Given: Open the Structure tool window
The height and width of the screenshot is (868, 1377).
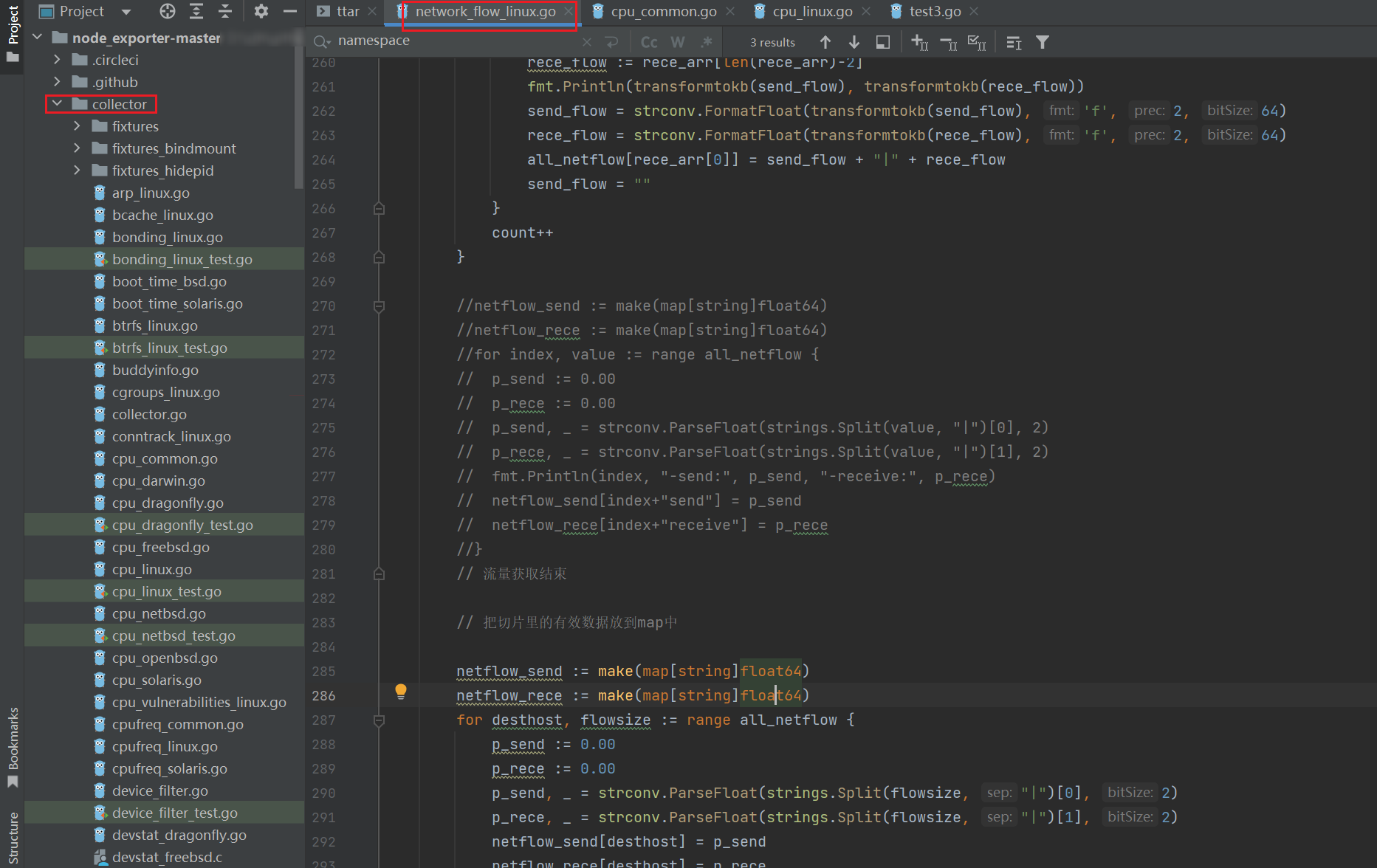Looking at the screenshot, I should [x=13, y=838].
